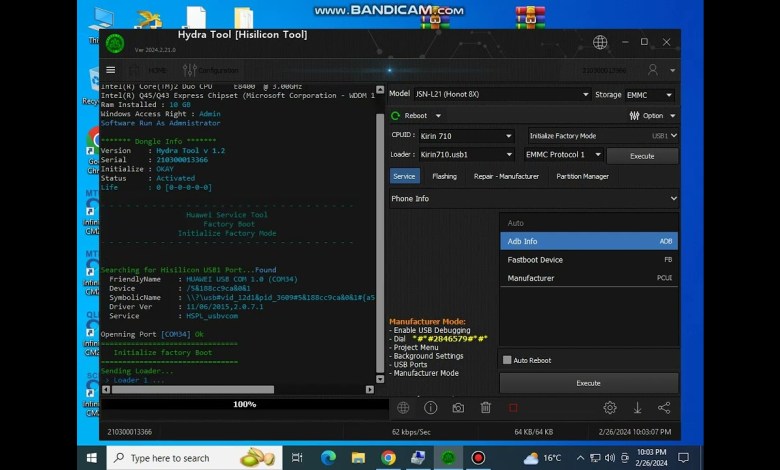This screenshot has width=780, height=470.
Task: Expand the EMMC Protocol 1 dropdown
Action: click(x=563, y=155)
